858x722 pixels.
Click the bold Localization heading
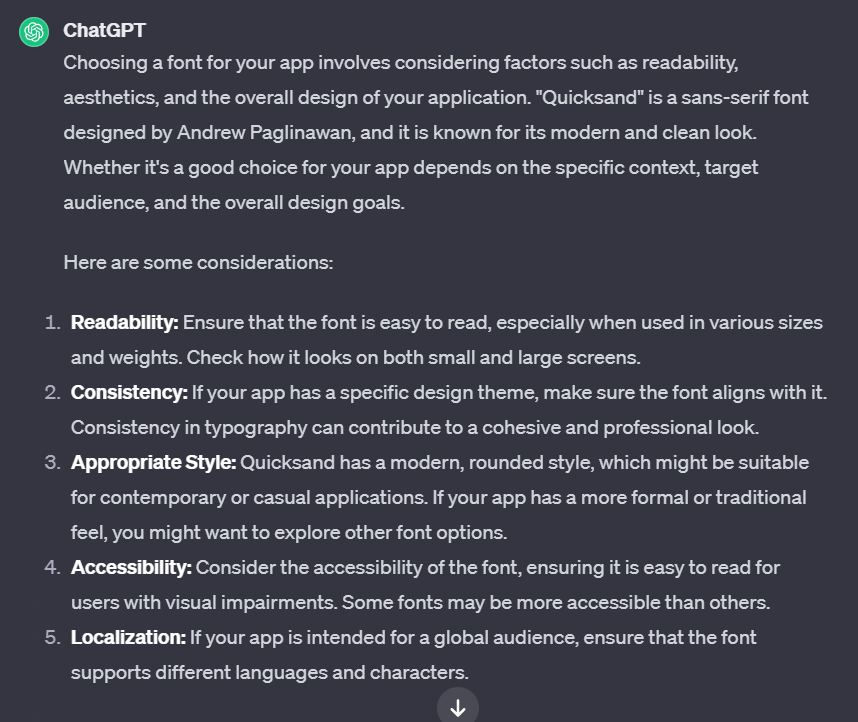coord(128,638)
